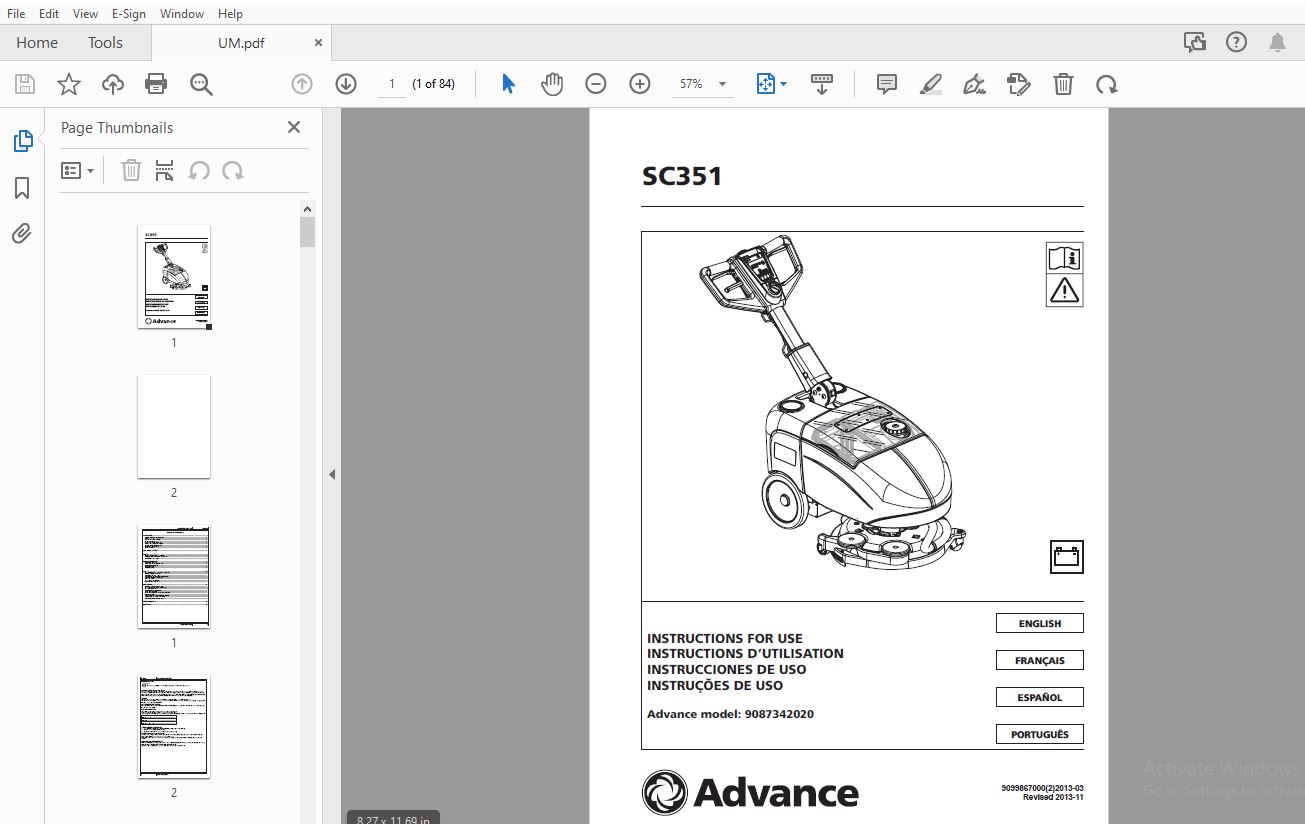This screenshot has width=1305, height=824.
Task: Activate the selection arrow tool
Action: 508,84
